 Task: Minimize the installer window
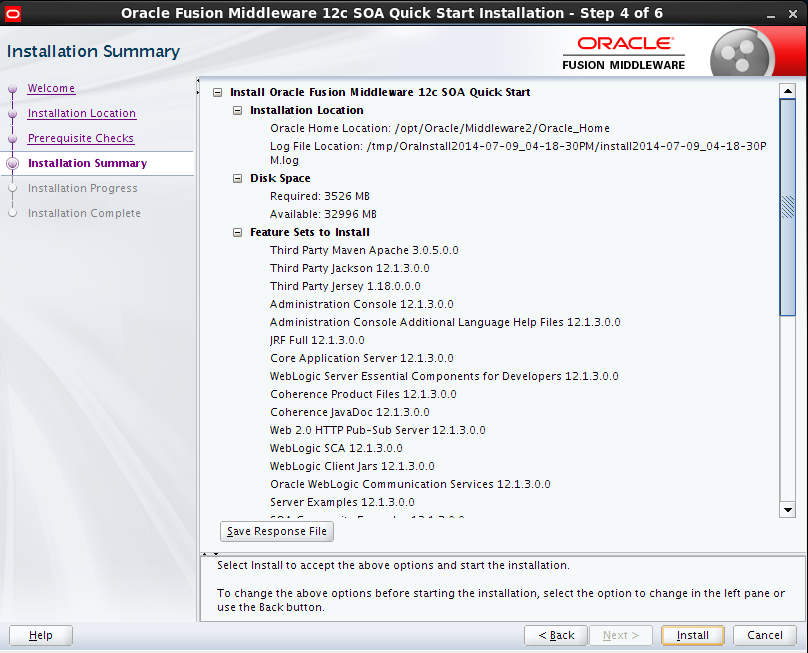[x=771, y=14]
